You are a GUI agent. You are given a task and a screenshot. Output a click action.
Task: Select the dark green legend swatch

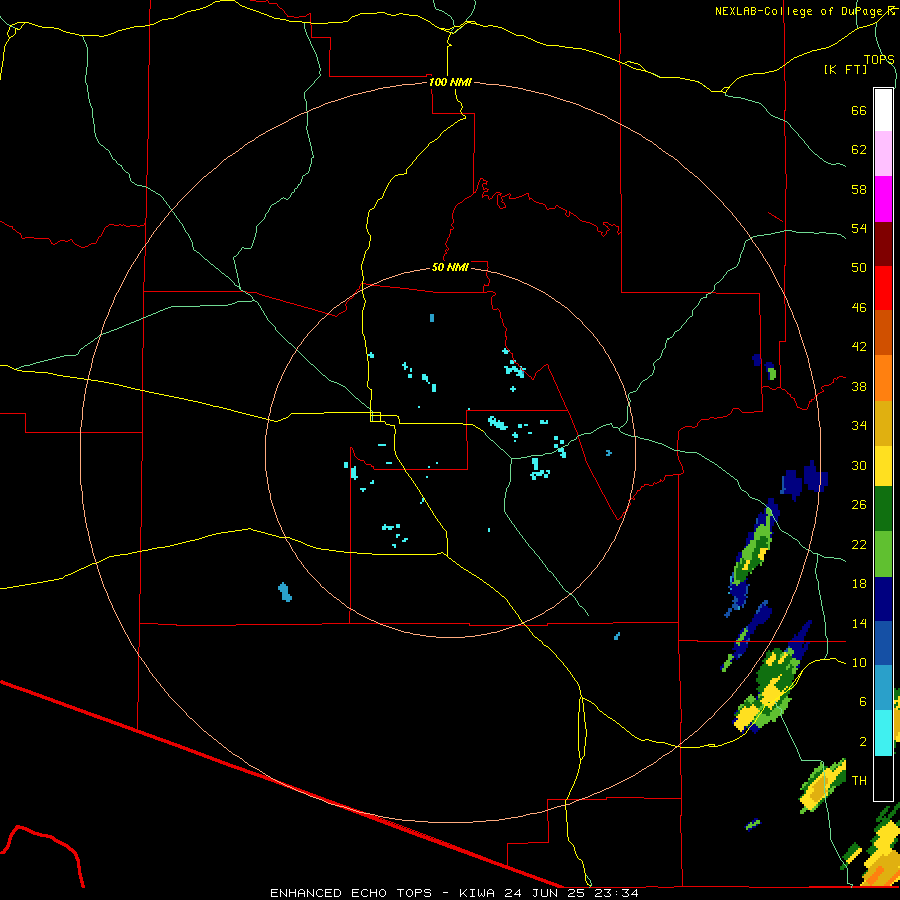pos(883,509)
